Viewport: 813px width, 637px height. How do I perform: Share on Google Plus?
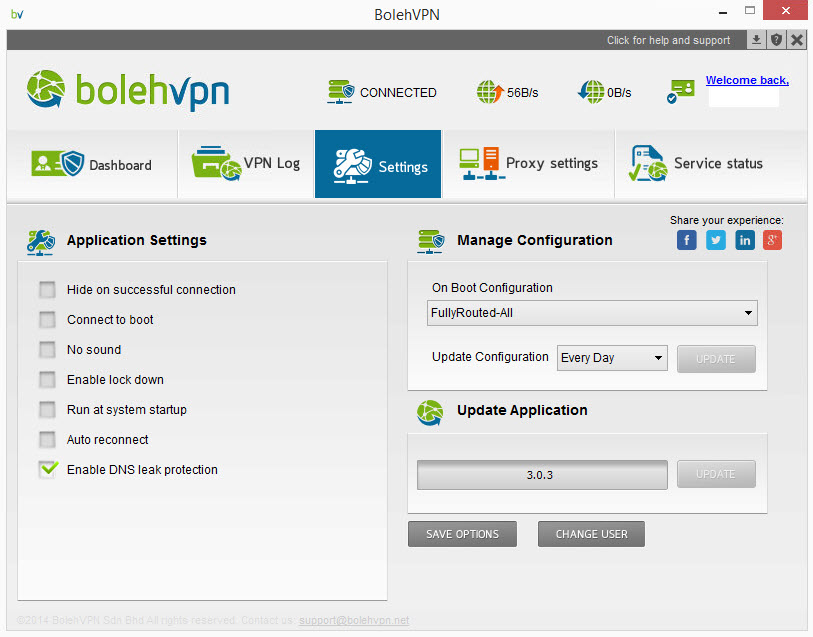tap(772, 240)
